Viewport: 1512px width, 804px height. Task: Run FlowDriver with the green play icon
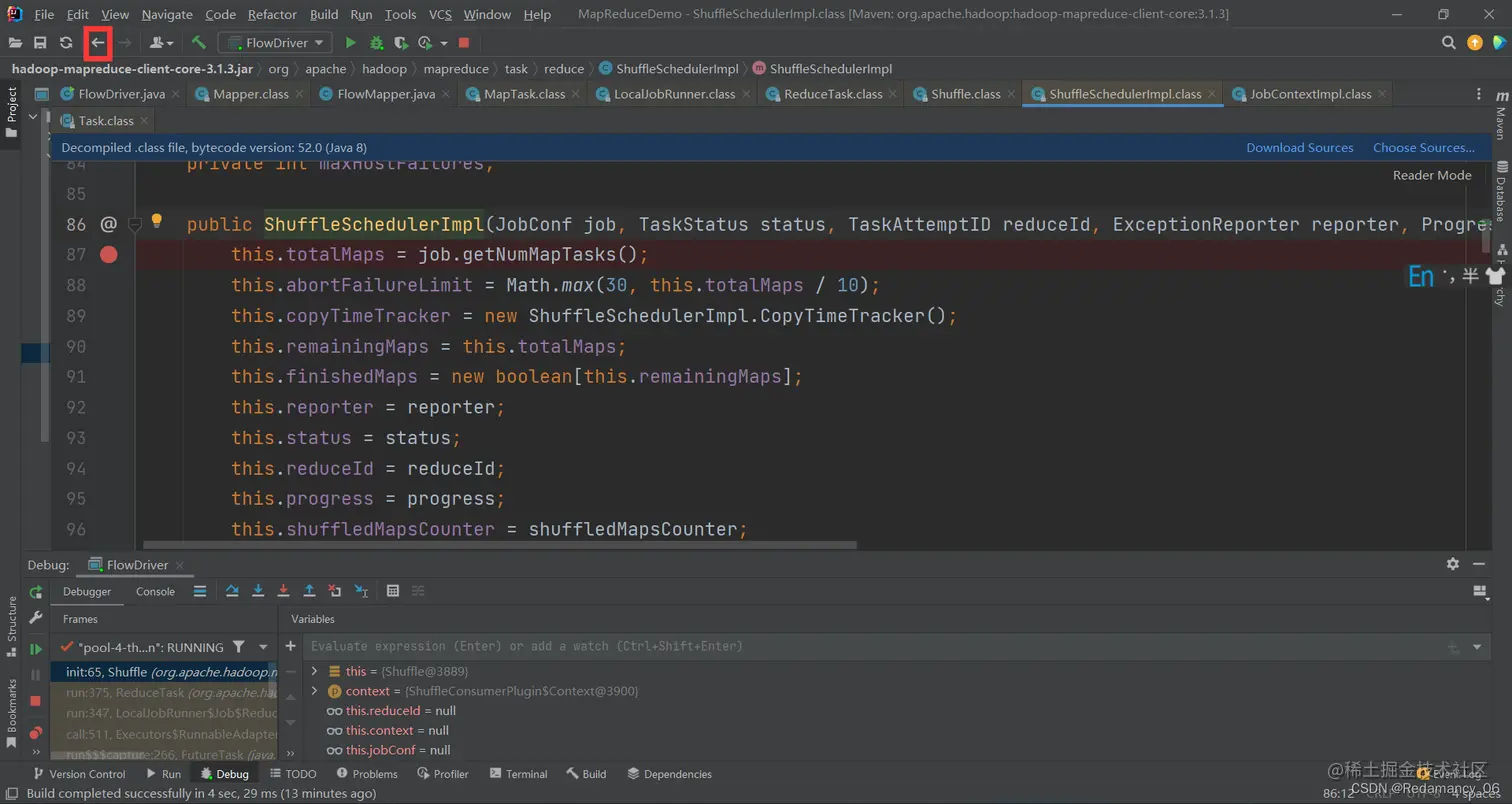click(350, 43)
